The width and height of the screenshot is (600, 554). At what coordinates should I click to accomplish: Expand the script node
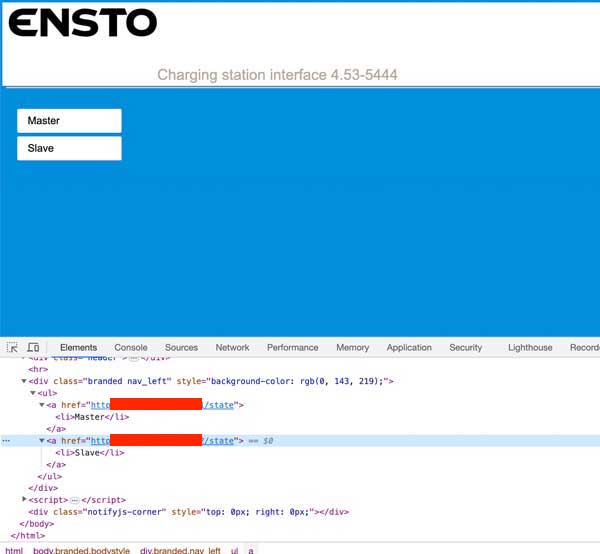pos(24,499)
